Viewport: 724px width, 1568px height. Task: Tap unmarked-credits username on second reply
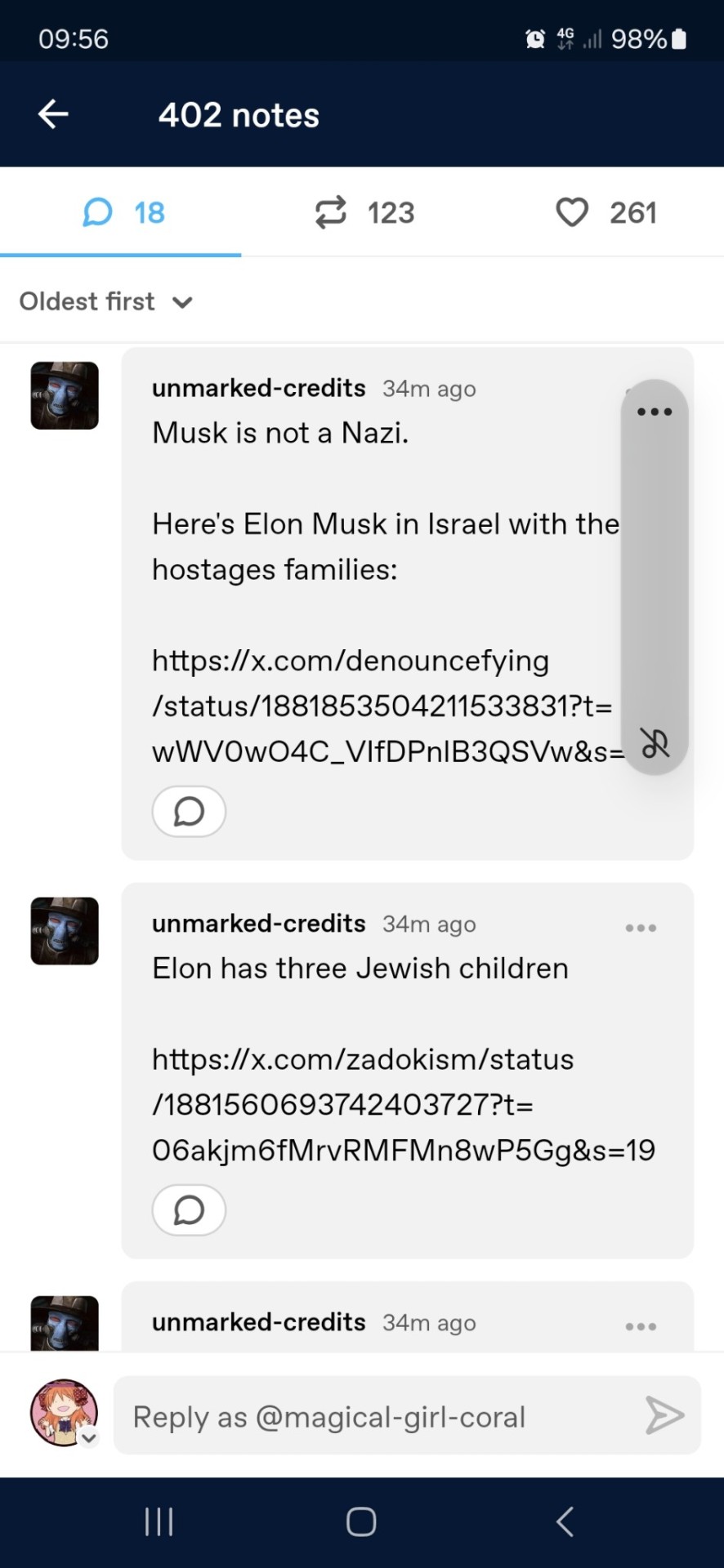(x=258, y=924)
